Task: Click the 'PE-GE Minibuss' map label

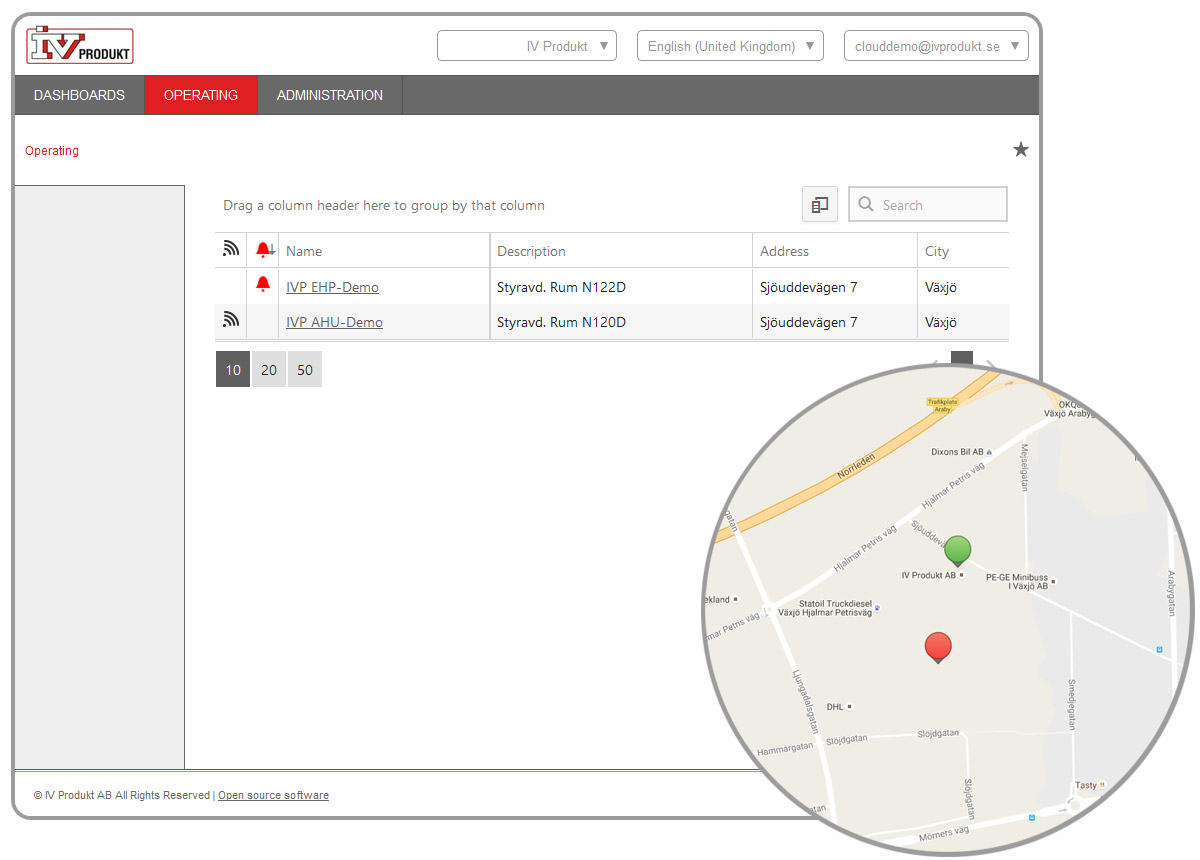Action: tap(1016, 577)
